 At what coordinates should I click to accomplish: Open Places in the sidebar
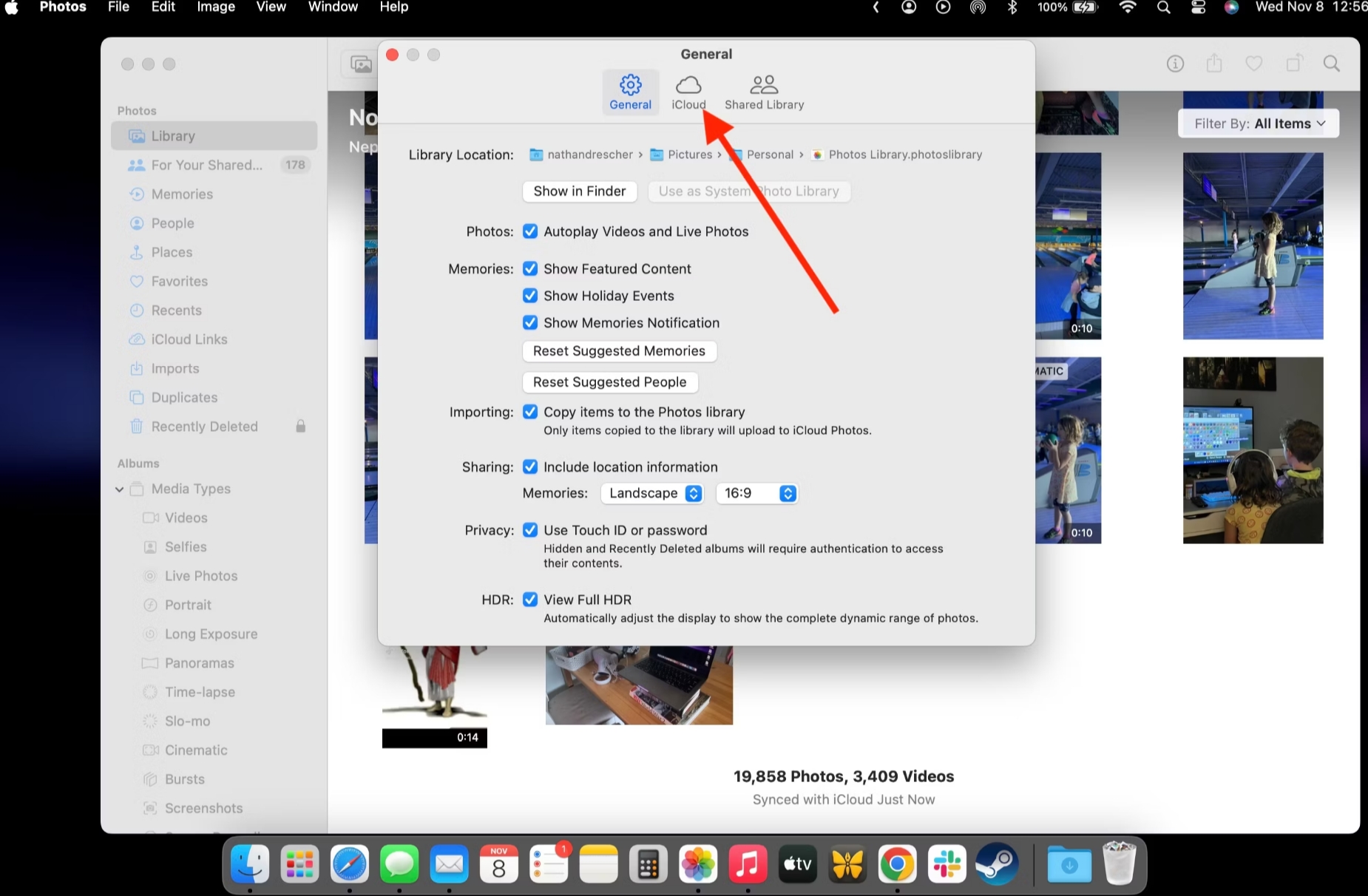pyautogui.click(x=214, y=252)
